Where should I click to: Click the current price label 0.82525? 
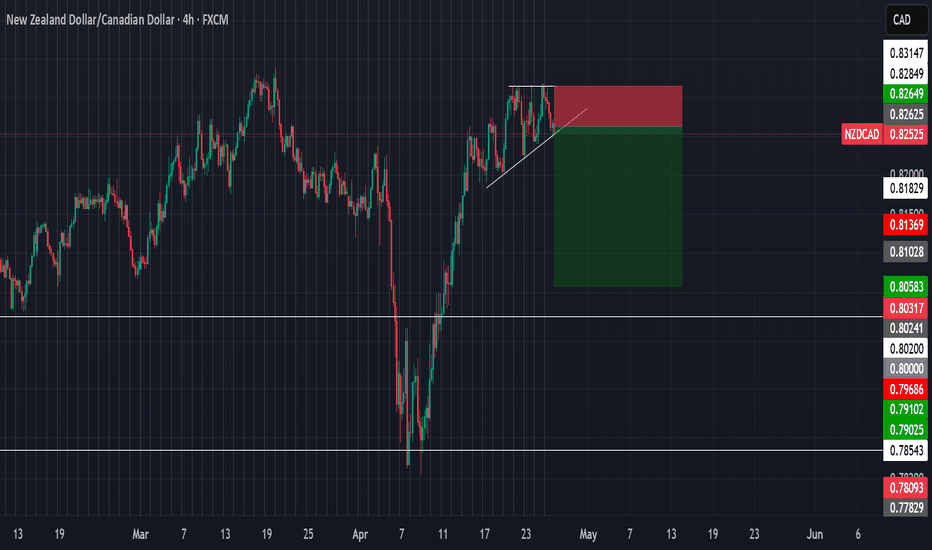coord(906,134)
